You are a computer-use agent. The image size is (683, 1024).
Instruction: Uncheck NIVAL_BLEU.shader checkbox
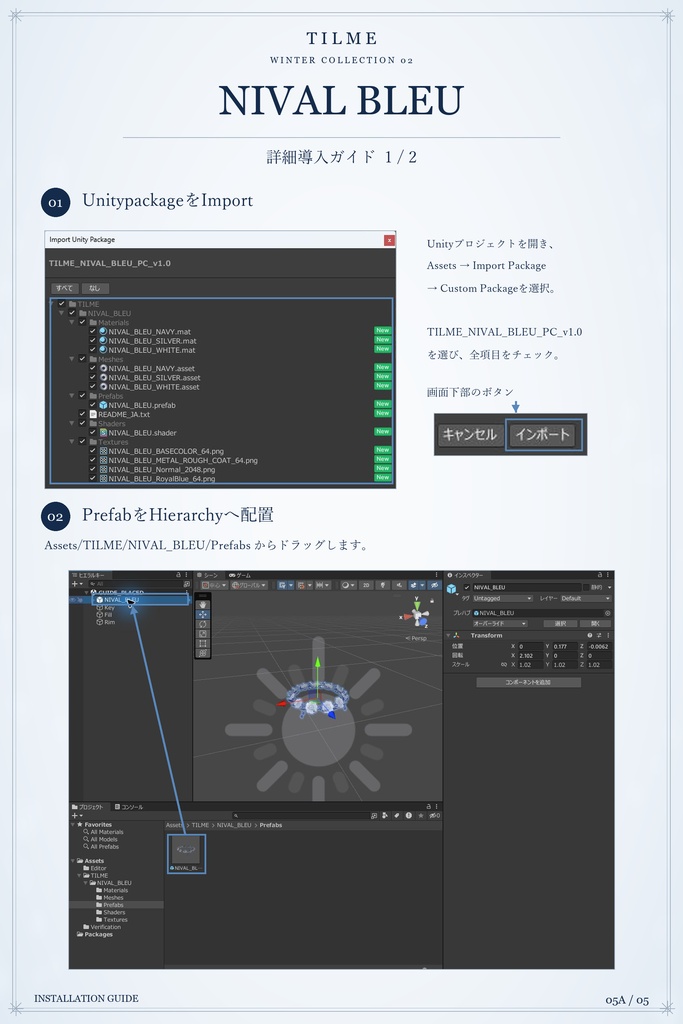93,432
